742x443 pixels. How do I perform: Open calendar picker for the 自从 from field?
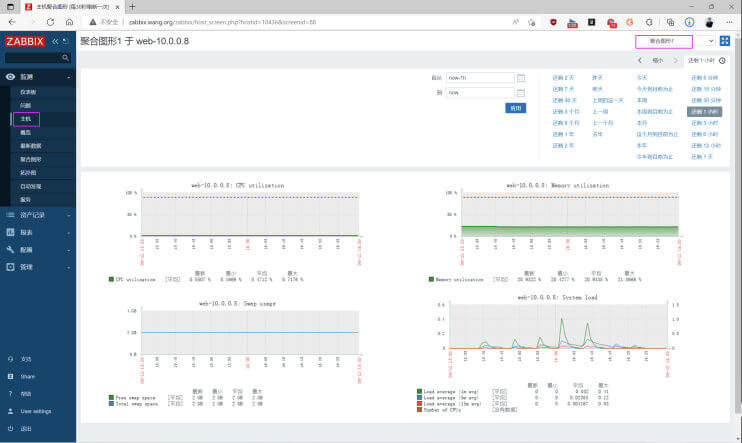click(x=521, y=78)
